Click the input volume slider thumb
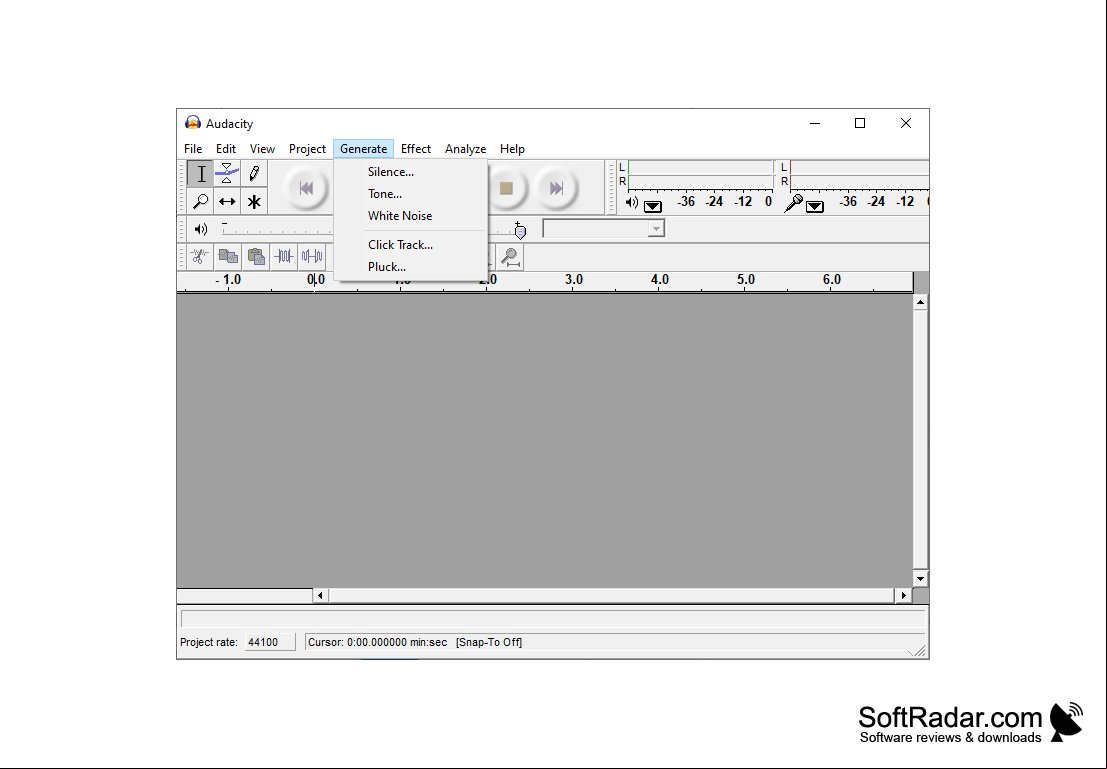 520,230
